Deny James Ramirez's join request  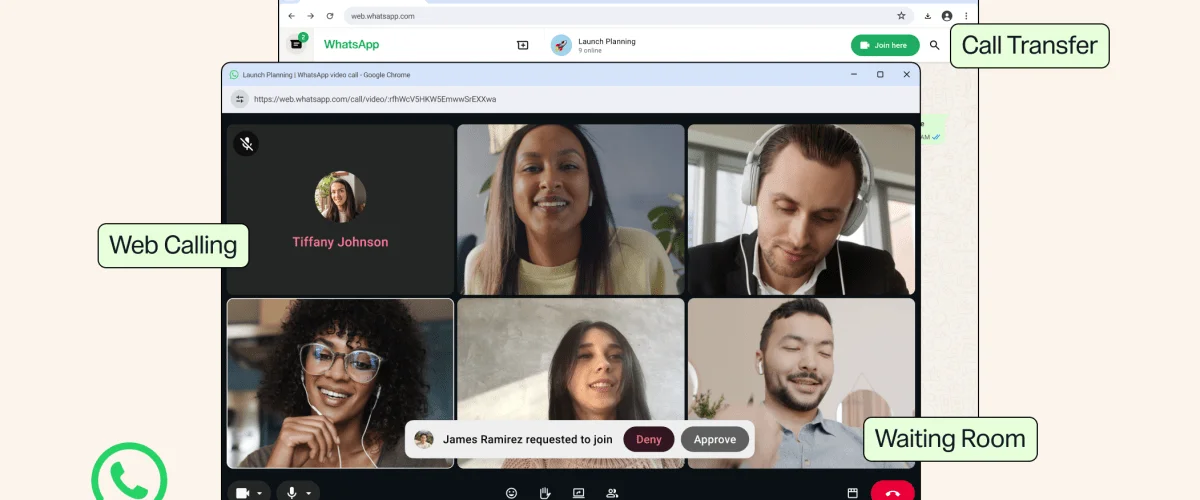click(649, 439)
